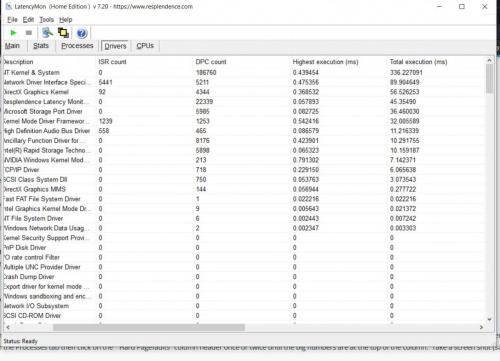
Task: Select the SCSI CD-ROM Driver row
Action: 244,316
